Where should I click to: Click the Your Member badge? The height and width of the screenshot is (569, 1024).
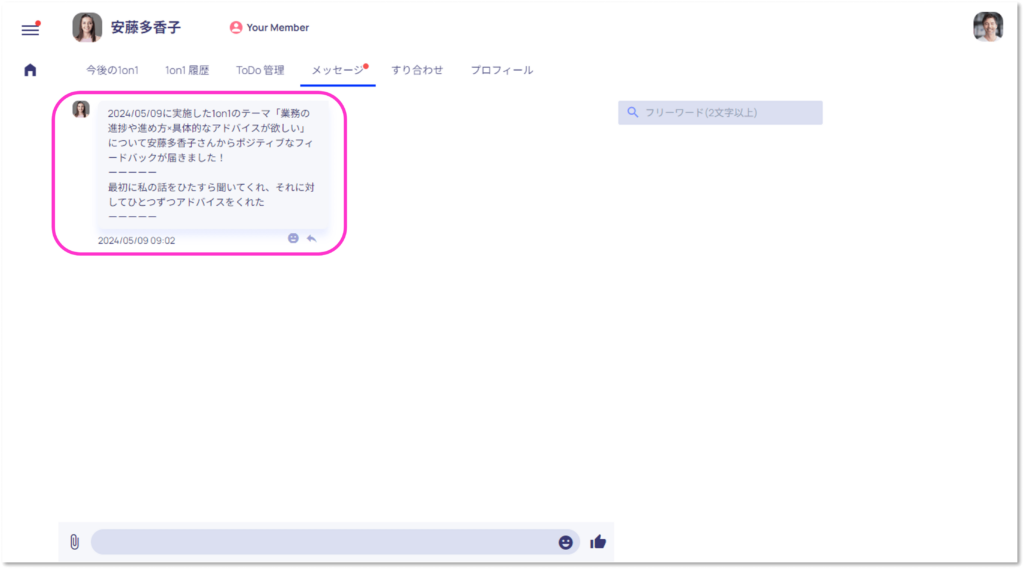pyautogui.click(x=269, y=27)
